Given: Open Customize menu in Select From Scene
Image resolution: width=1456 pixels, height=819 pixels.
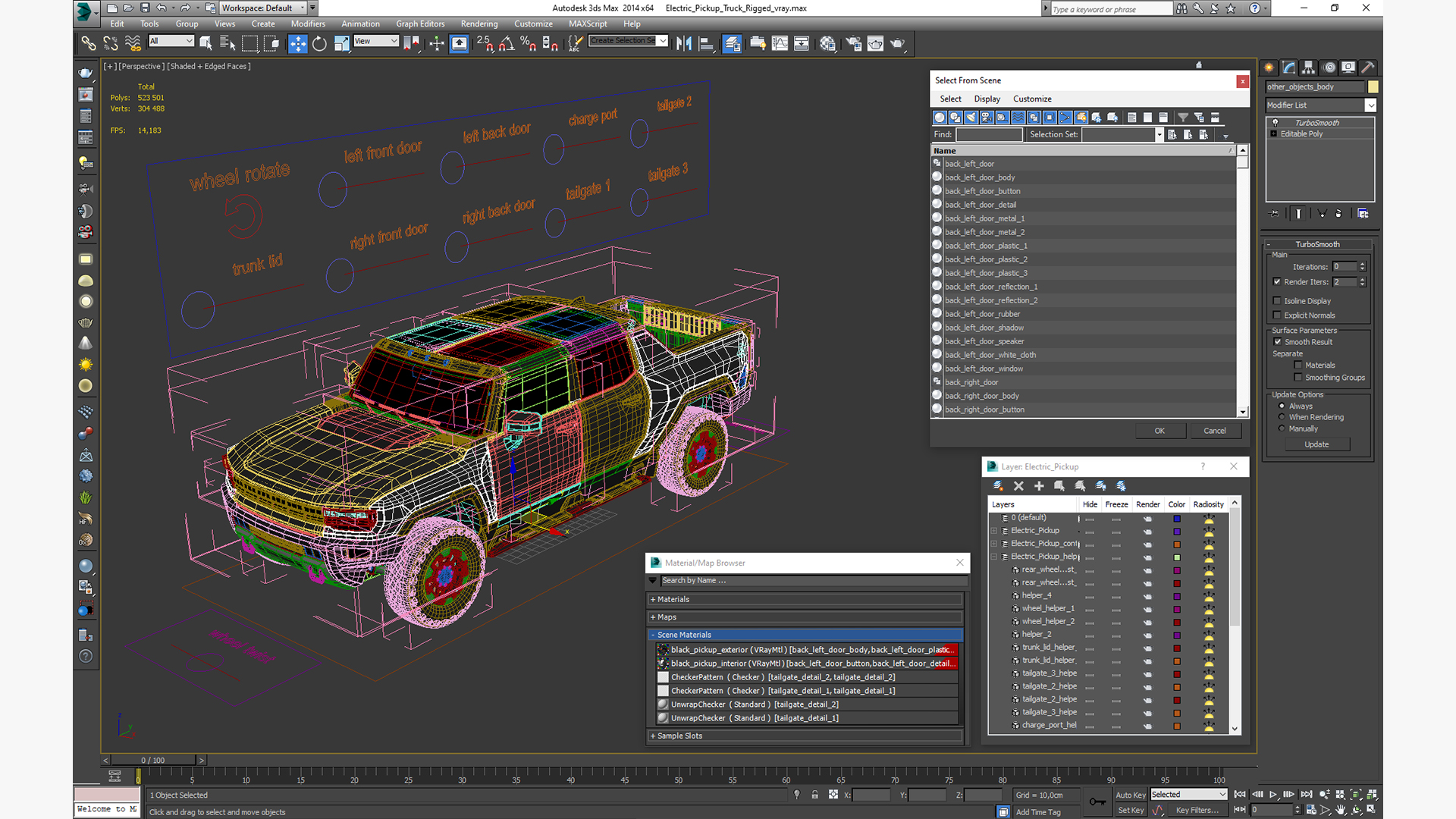Looking at the screenshot, I should 1032,99.
